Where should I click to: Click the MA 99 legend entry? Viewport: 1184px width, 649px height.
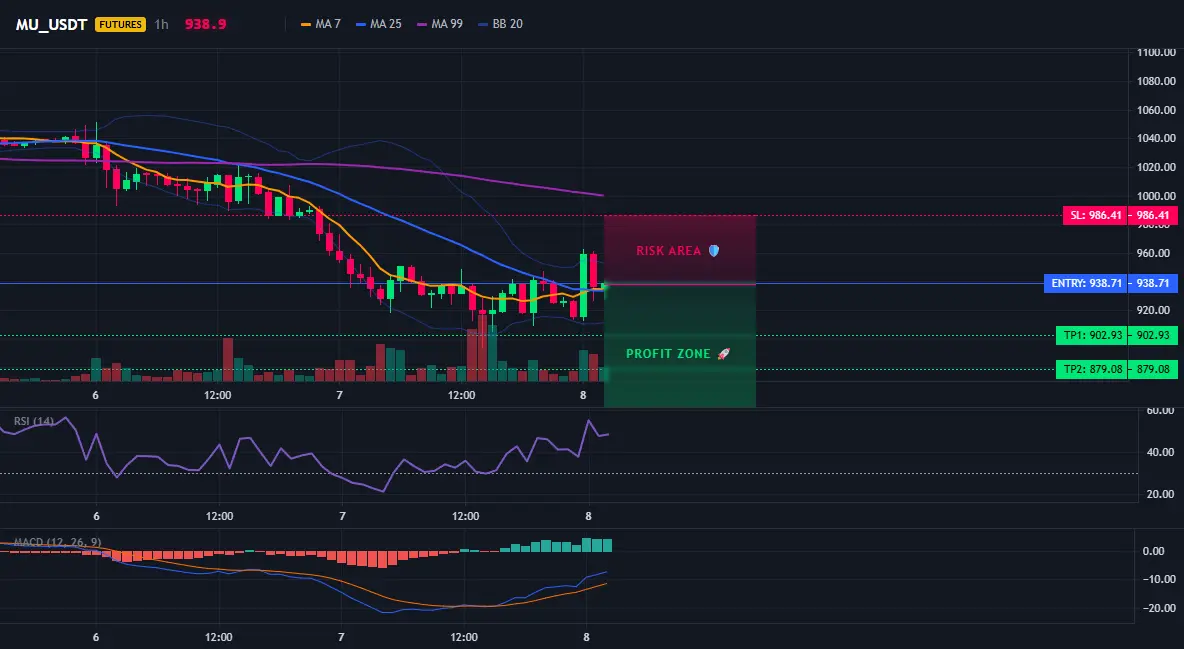tap(440, 24)
